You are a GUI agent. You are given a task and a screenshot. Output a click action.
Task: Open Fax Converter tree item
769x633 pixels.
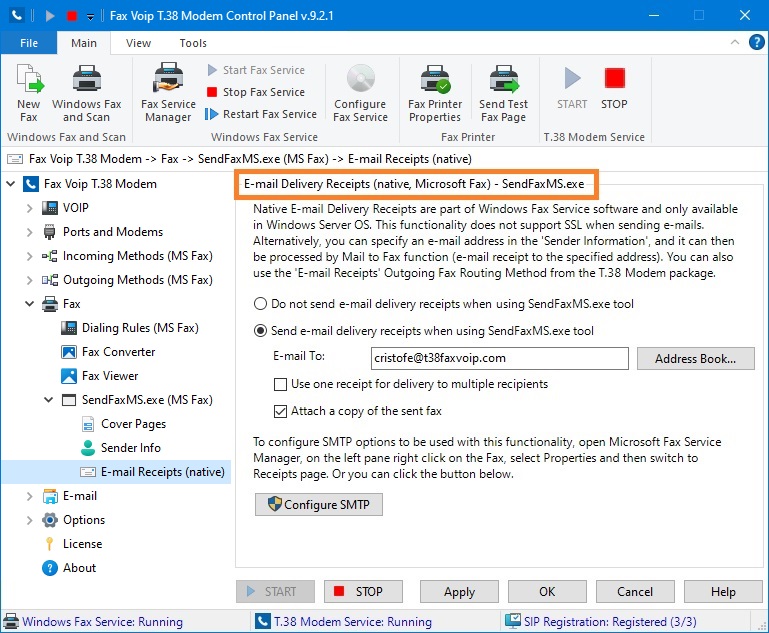118,352
